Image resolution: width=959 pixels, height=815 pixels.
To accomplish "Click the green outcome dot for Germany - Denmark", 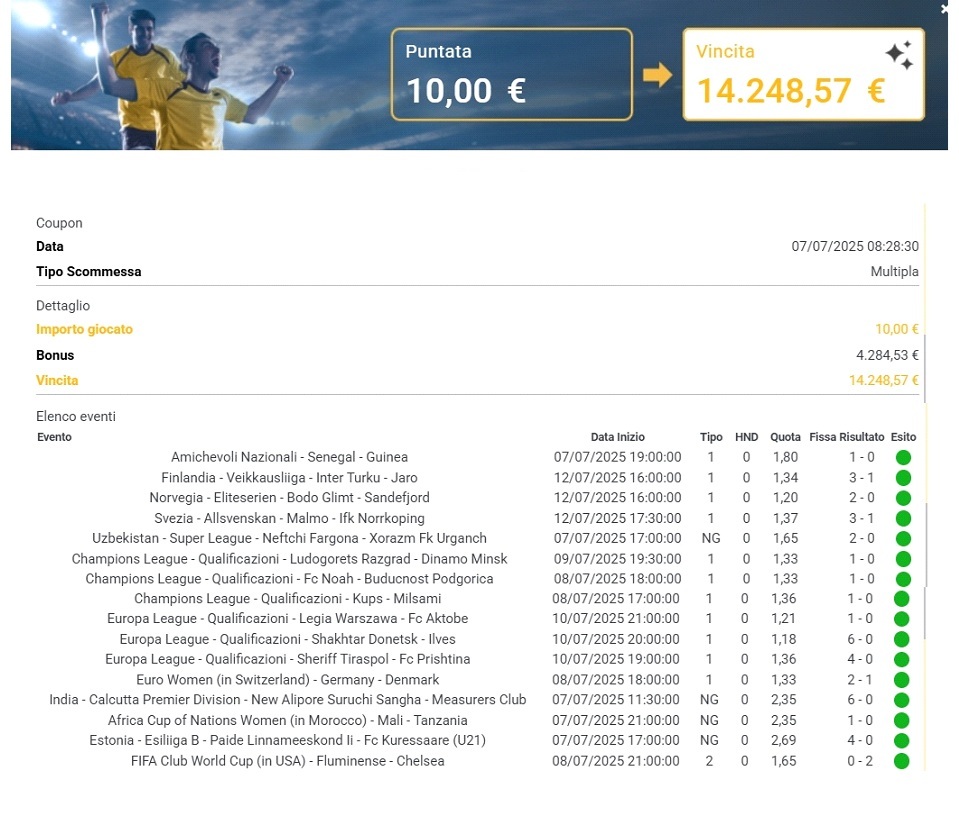I will [x=901, y=680].
